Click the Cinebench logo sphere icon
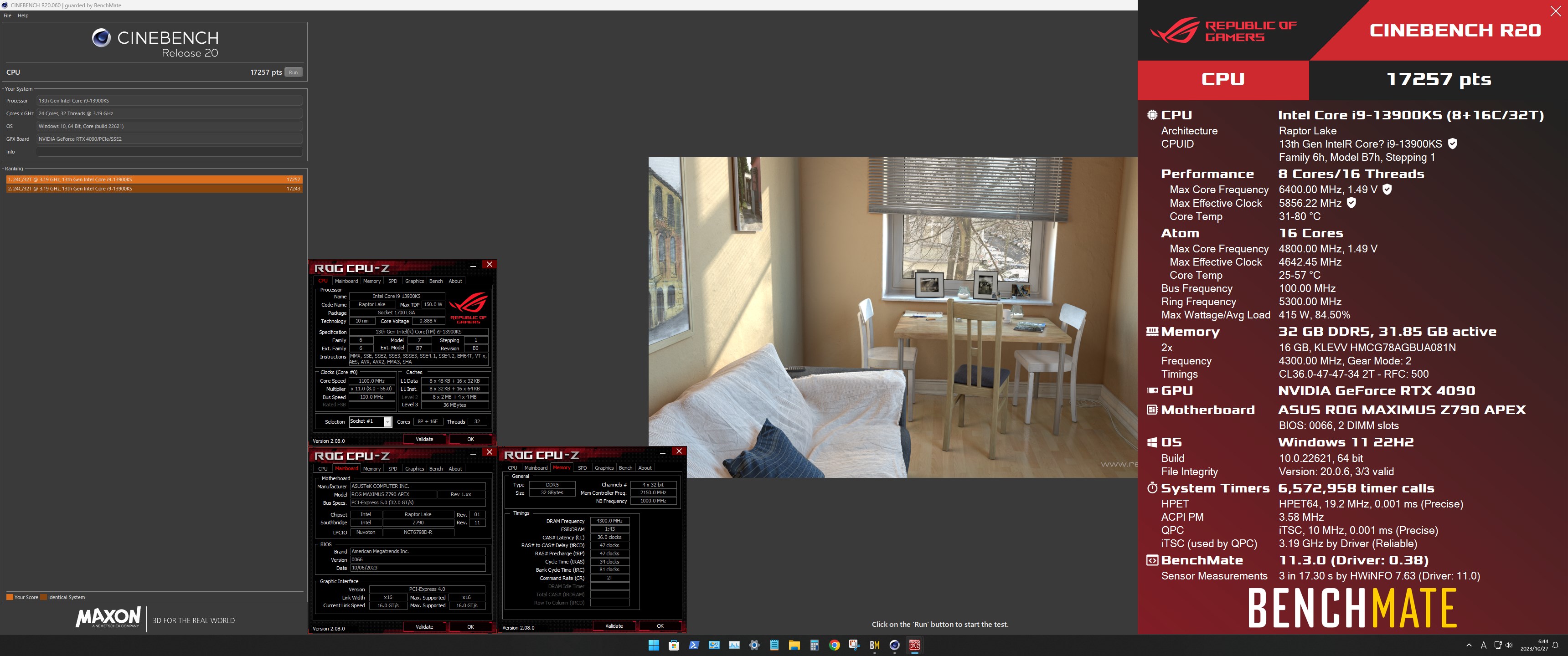This screenshot has width=1568, height=656. point(101,38)
